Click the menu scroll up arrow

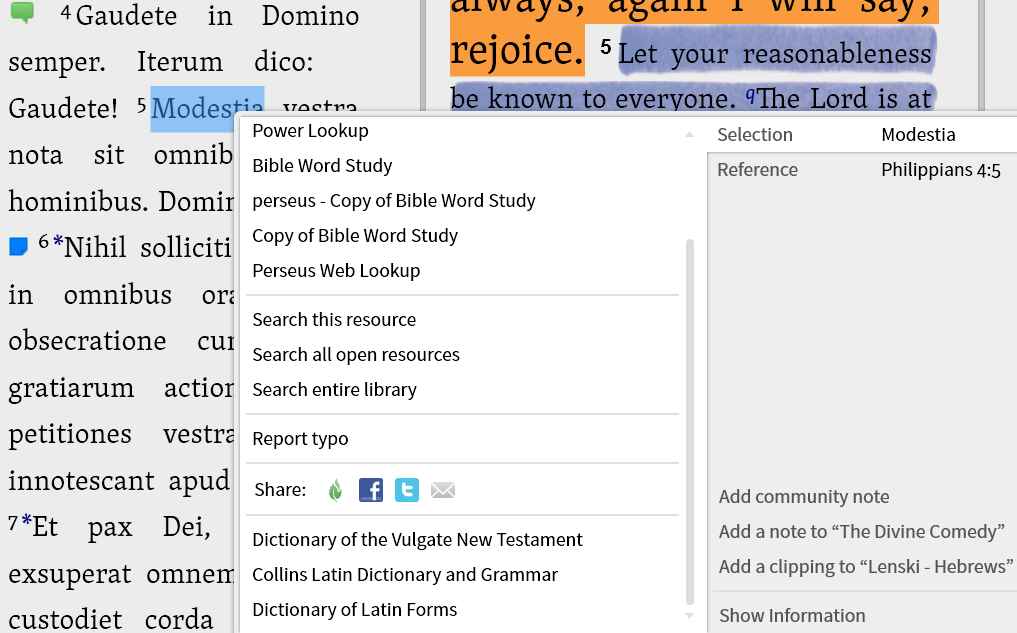point(689,134)
